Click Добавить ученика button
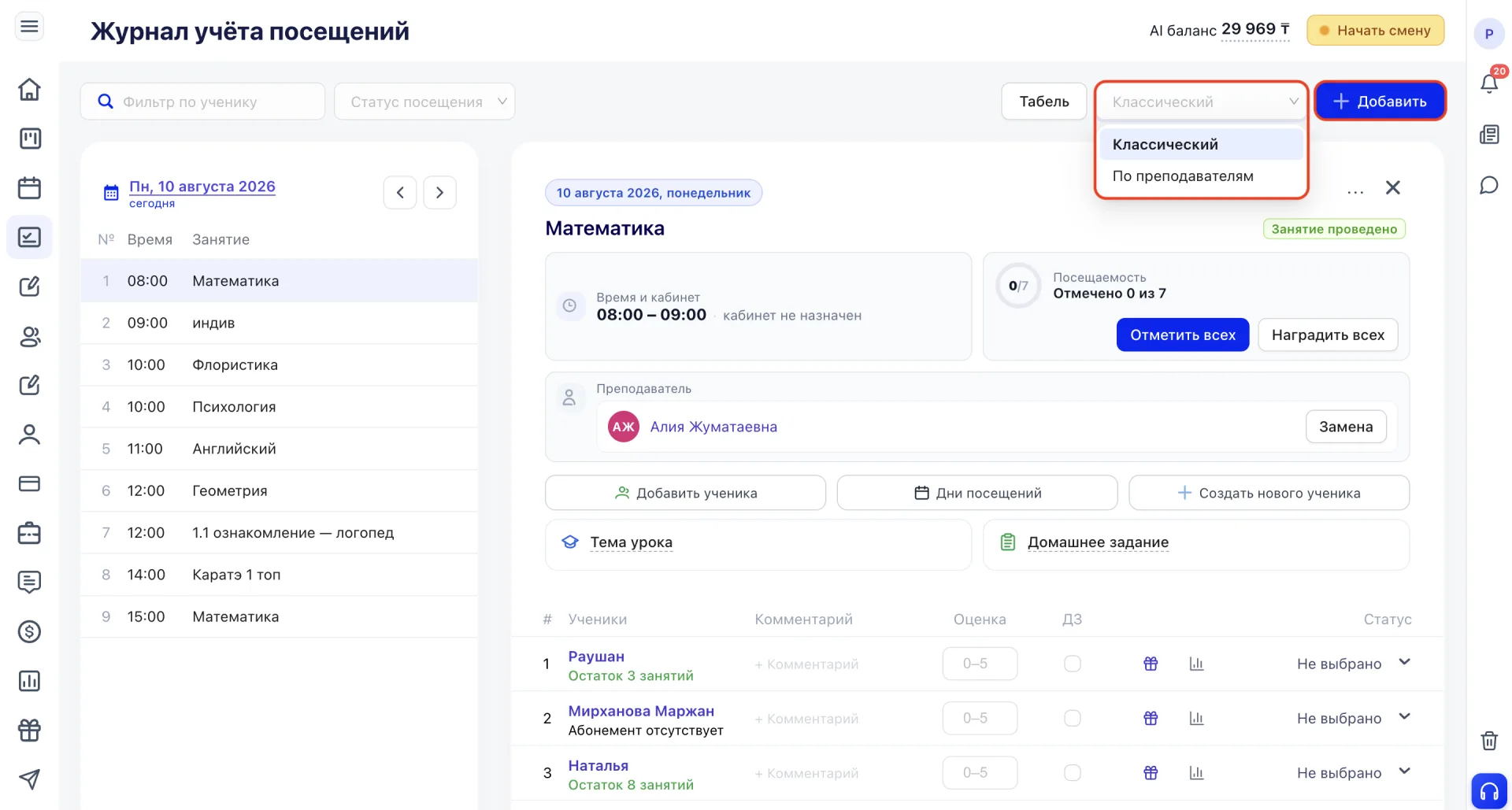1512x810 pixels. point(685,493)
